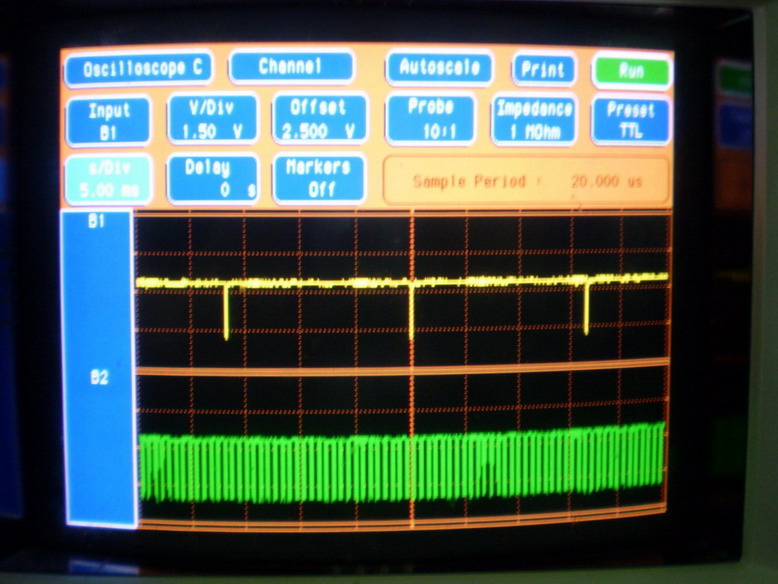Switch the Impedance 1 MOhm setting
The image size is (778, 584).
(x=534, y=120)
